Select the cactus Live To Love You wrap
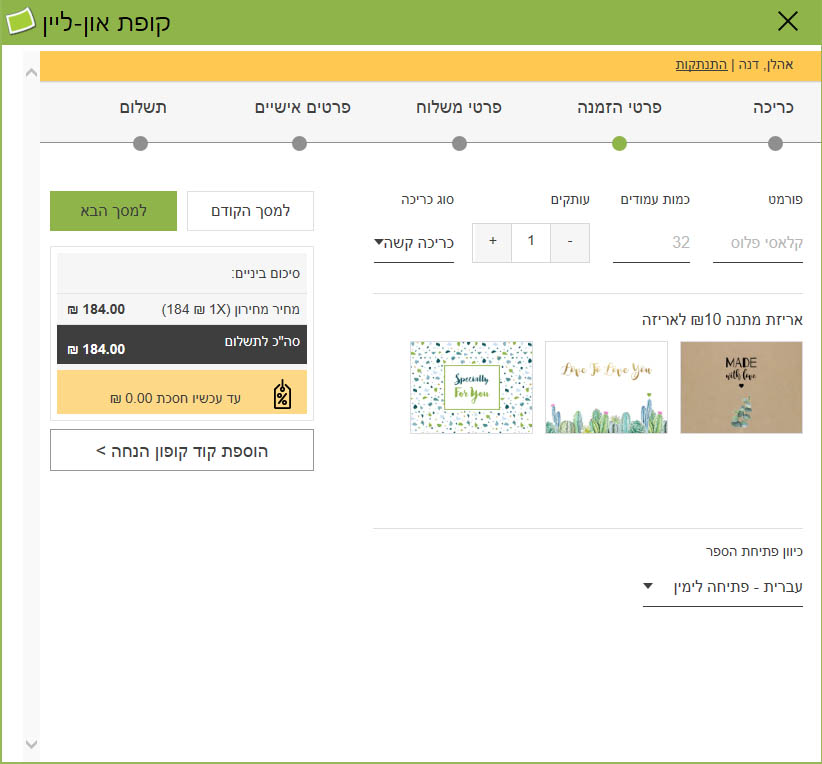 (x=606, y=387)
